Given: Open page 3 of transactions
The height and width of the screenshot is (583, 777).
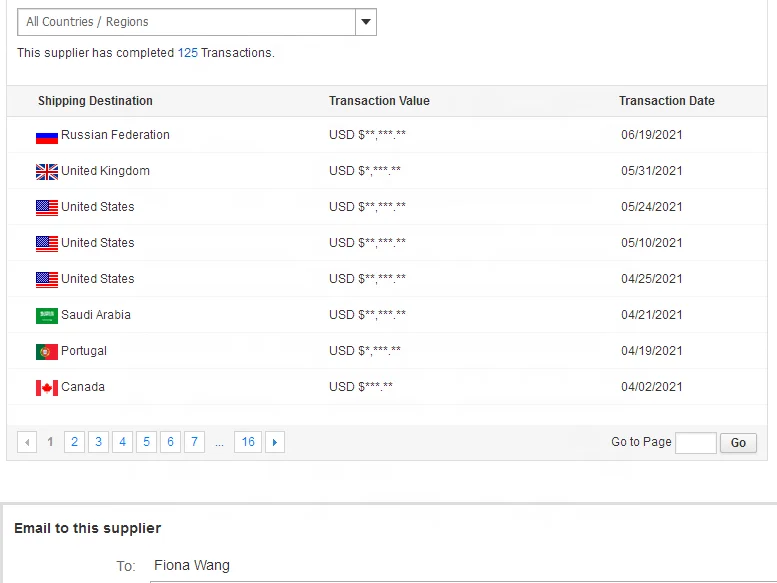Looking at the screenshot, I should point(99,442).
